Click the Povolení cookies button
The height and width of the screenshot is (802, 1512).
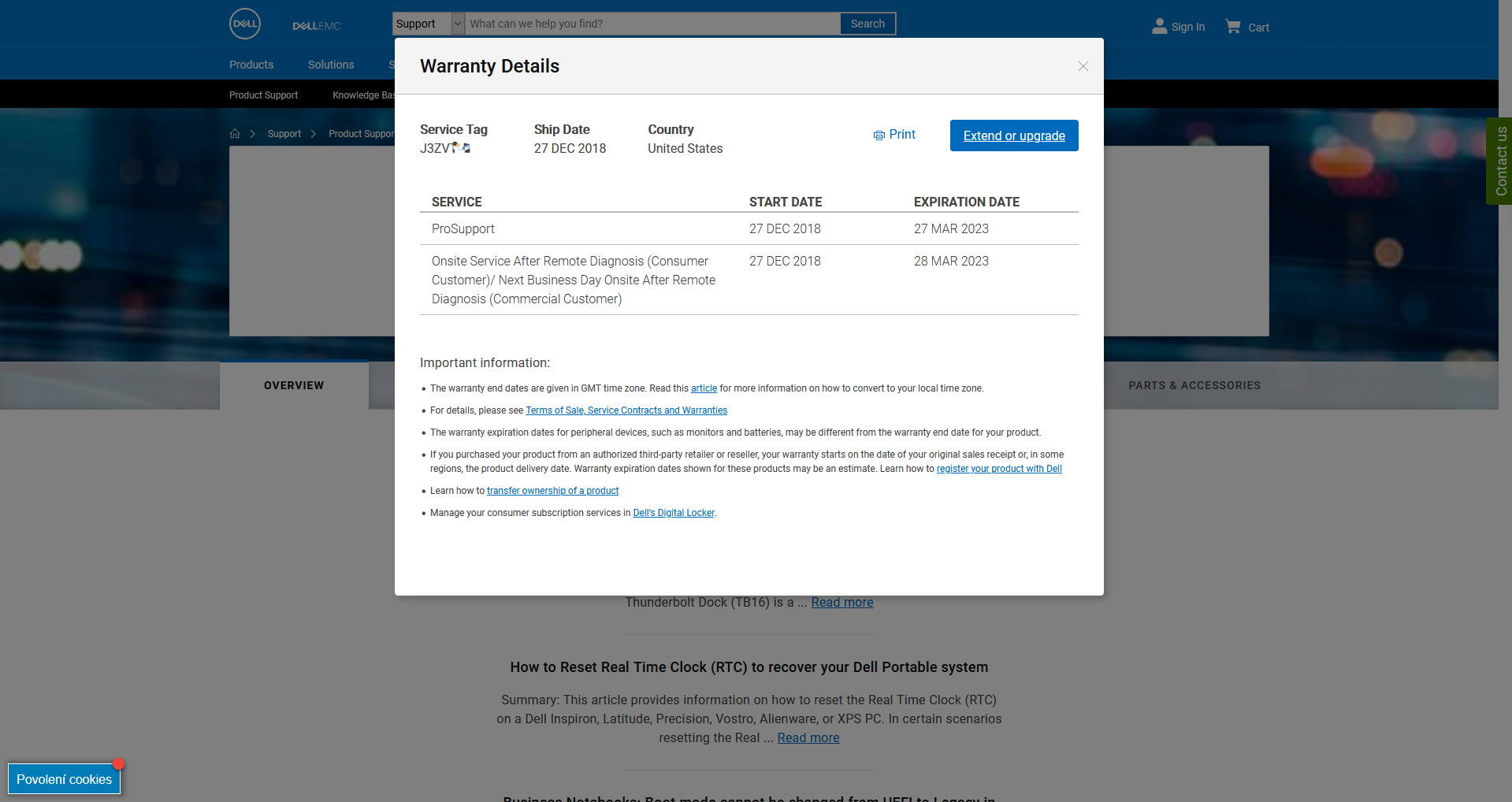[x=64, y=779]
